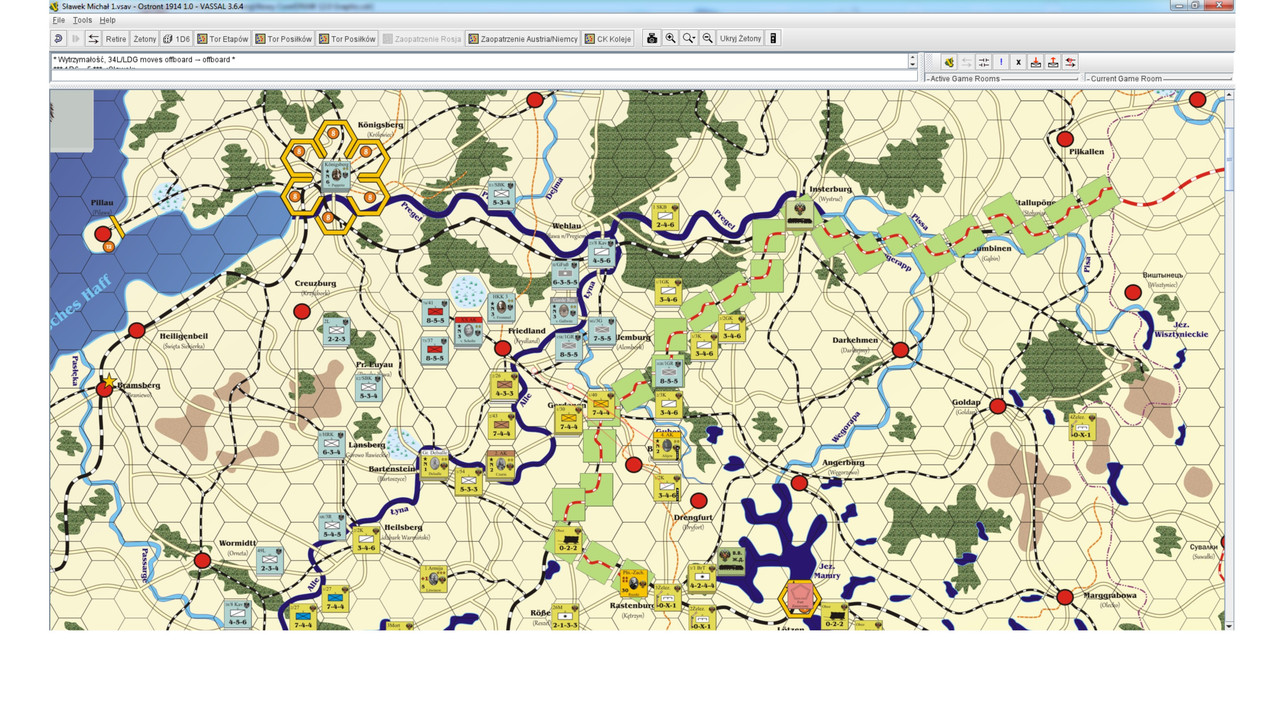The height and width of the screenshot is (709, 1280).
Task: Open the Tools menu
Action: click(82, 20)
